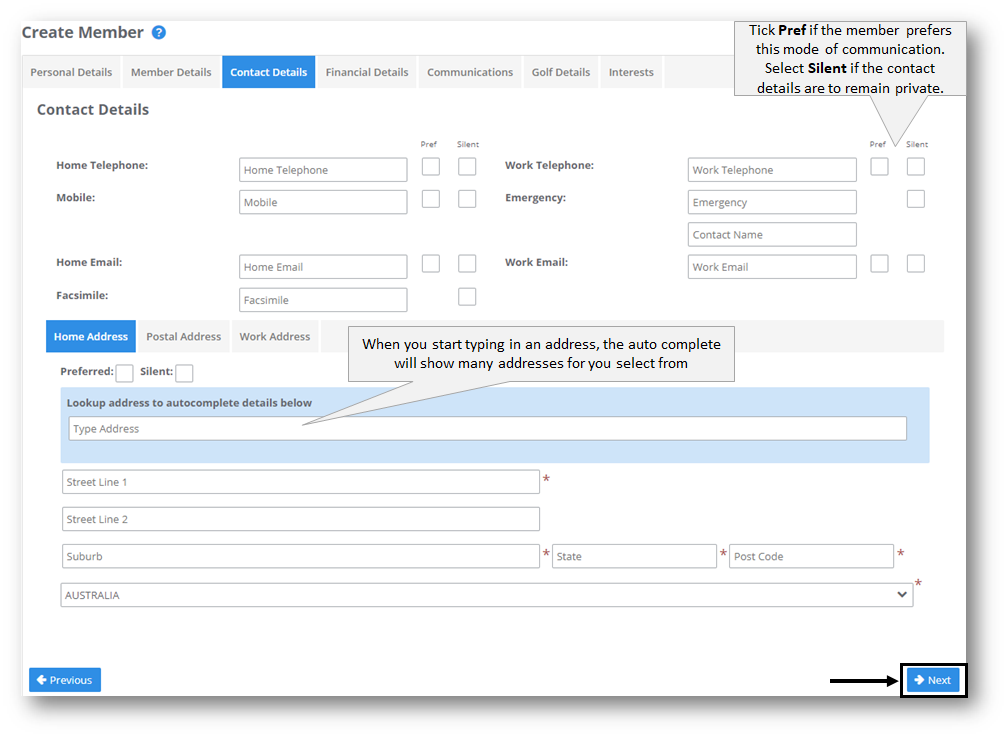The width and height of the screenshot is (1008, 738).
Task: Switch to the Postal Address tab
Action: pyautogui.click(x=183, y=336)
